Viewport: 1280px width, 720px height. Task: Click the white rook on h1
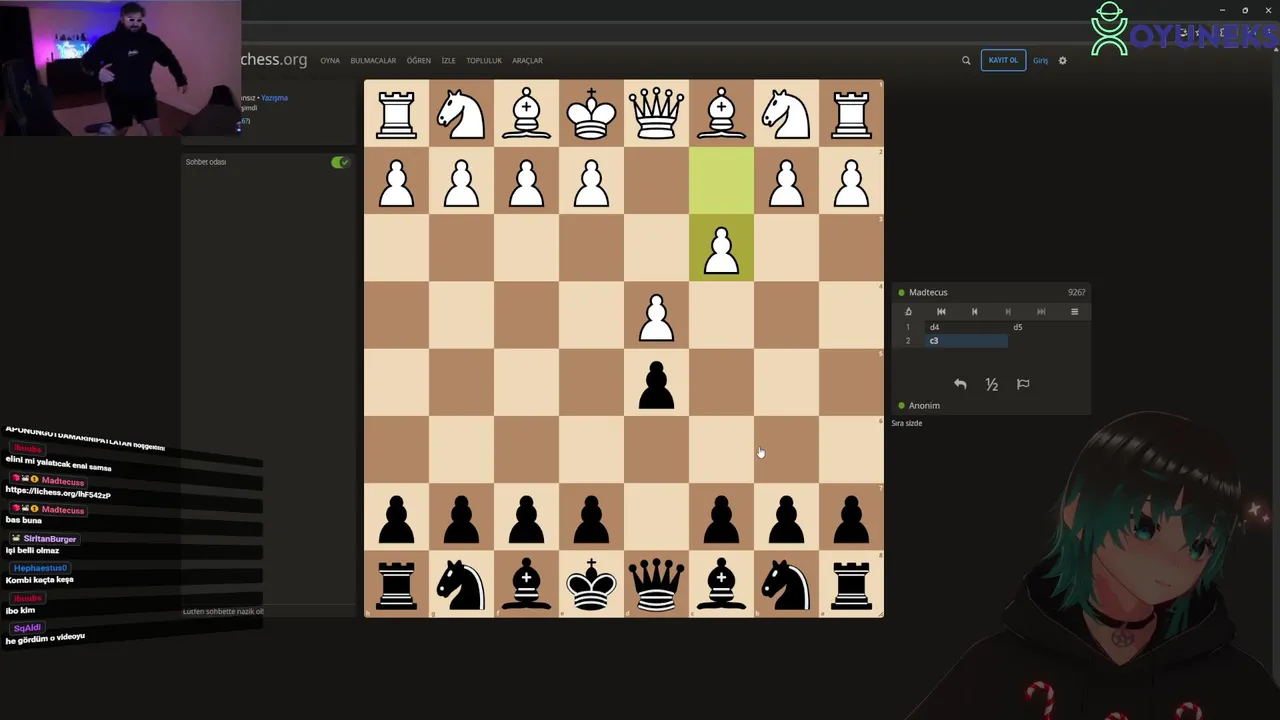396,113
